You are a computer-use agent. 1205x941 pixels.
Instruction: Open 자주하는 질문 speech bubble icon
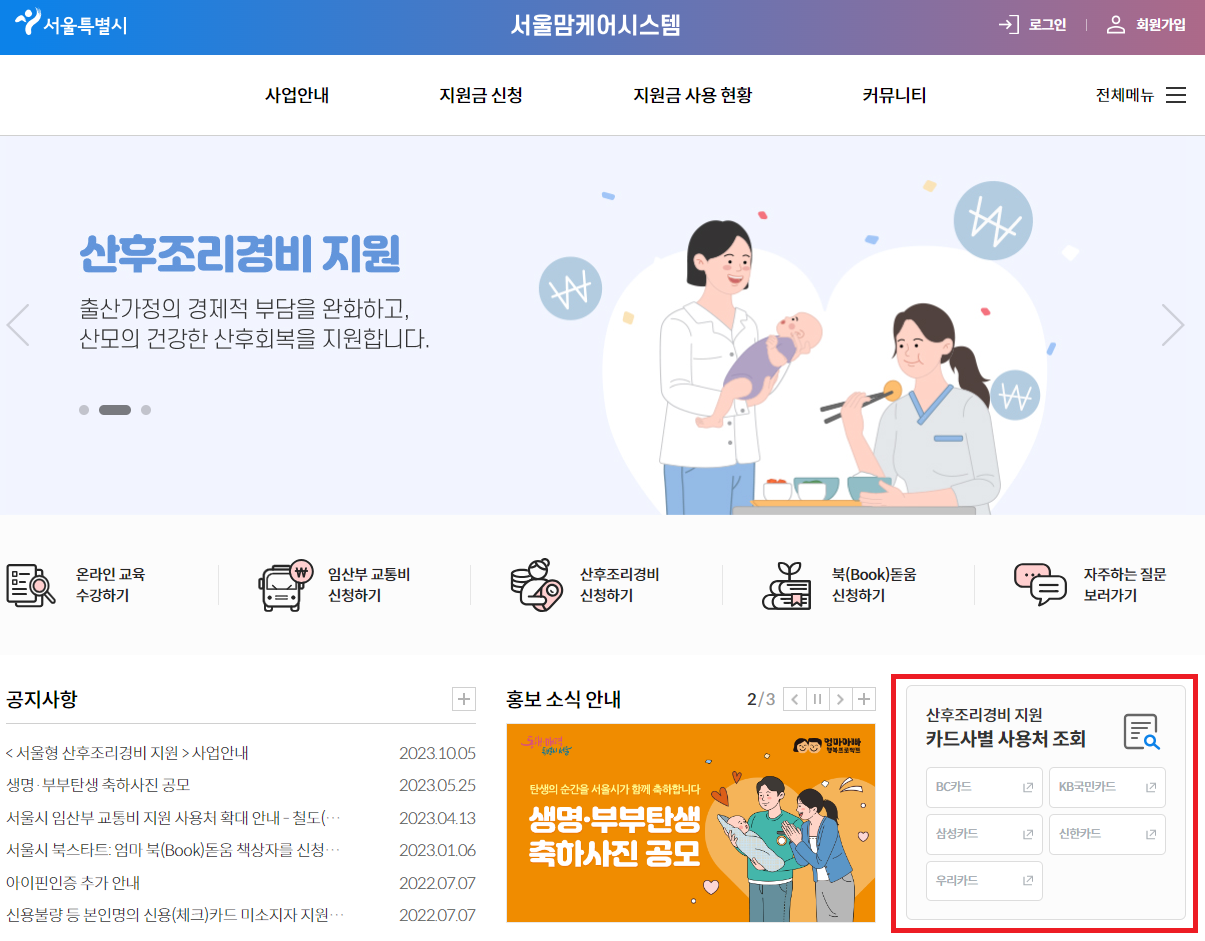1042,585
